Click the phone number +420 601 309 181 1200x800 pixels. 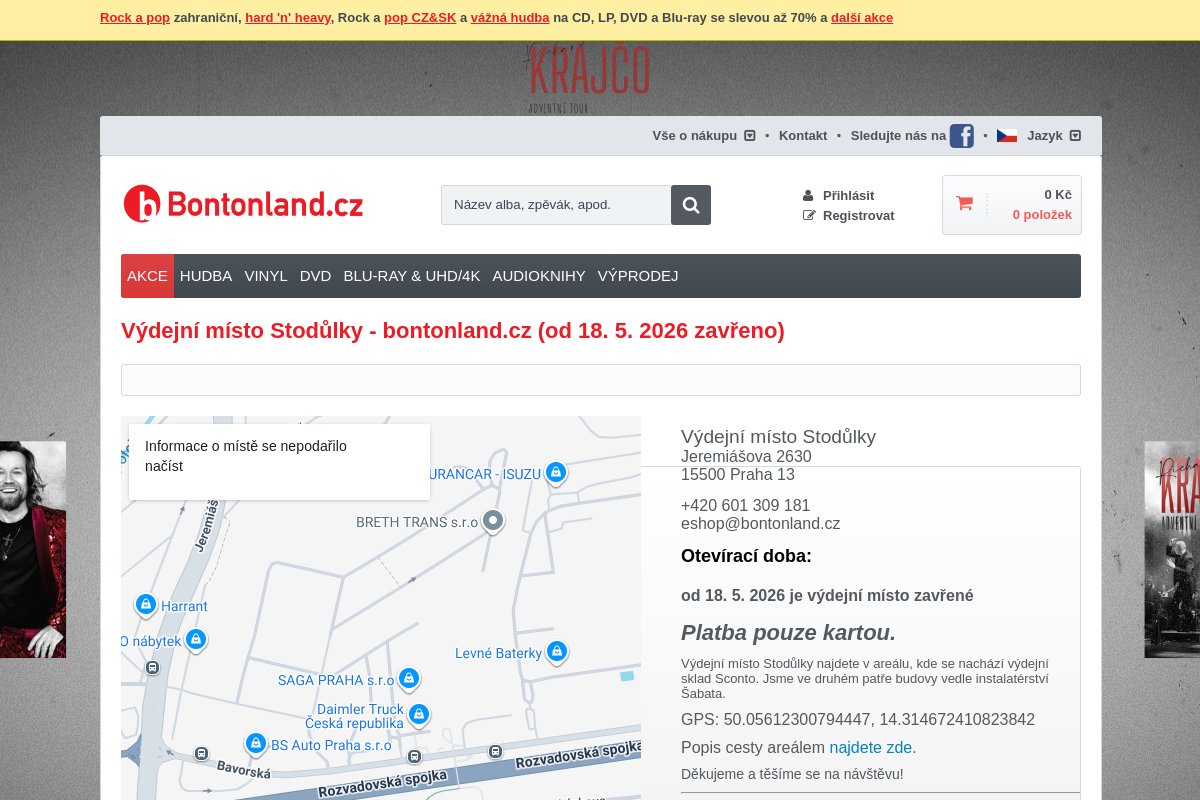[746, 506]
